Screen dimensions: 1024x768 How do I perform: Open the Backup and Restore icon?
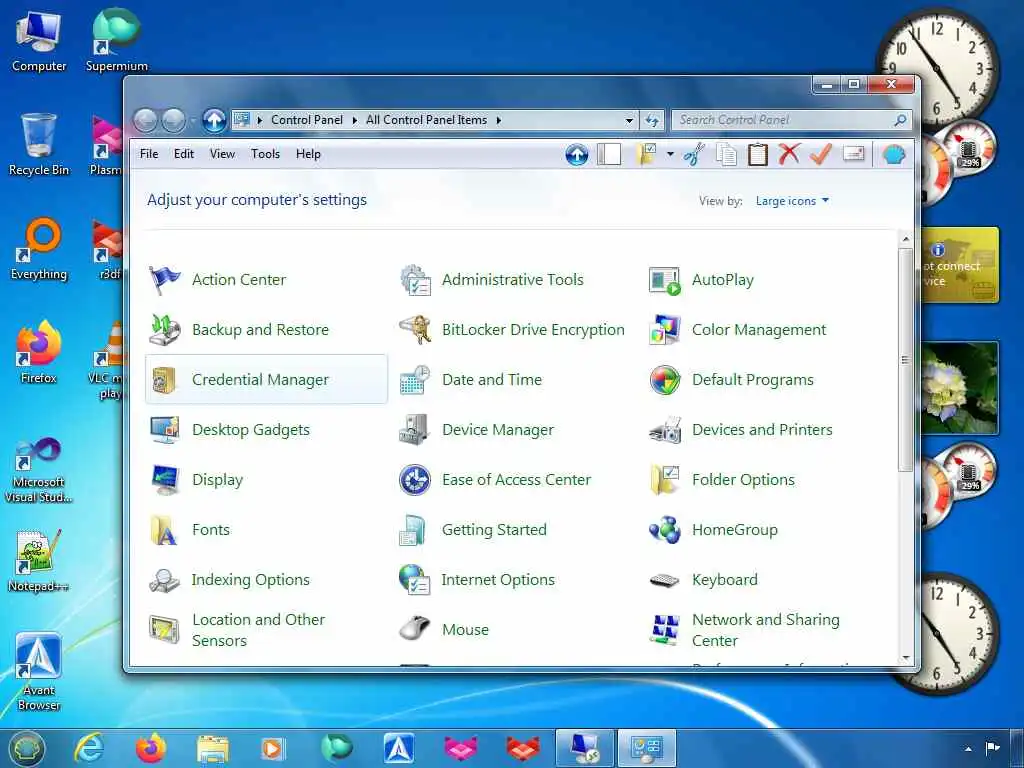click(164, 330)
